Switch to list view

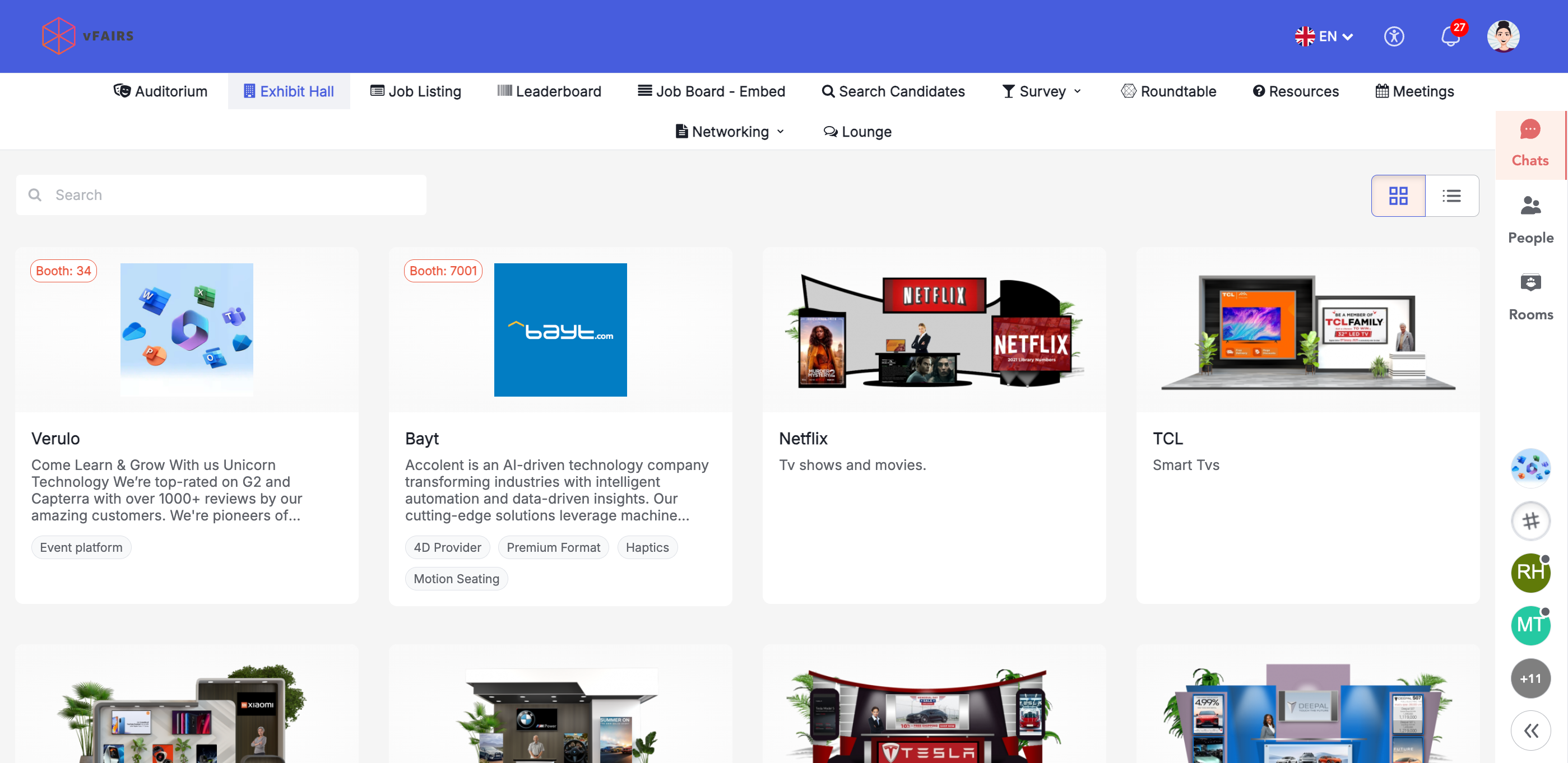(x=1451, y=196)
